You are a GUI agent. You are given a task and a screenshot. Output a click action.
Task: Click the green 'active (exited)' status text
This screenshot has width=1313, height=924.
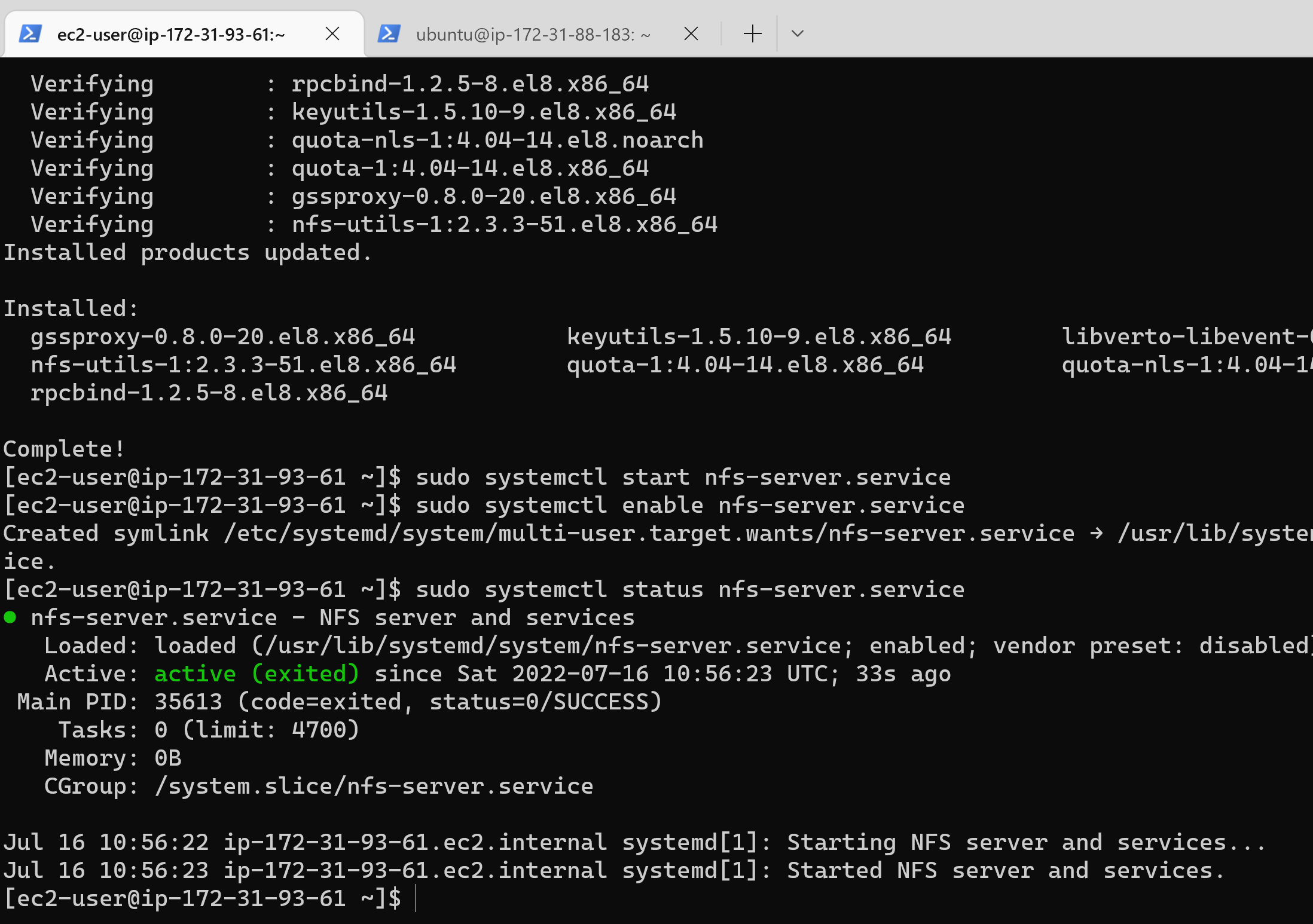(257, 674)
